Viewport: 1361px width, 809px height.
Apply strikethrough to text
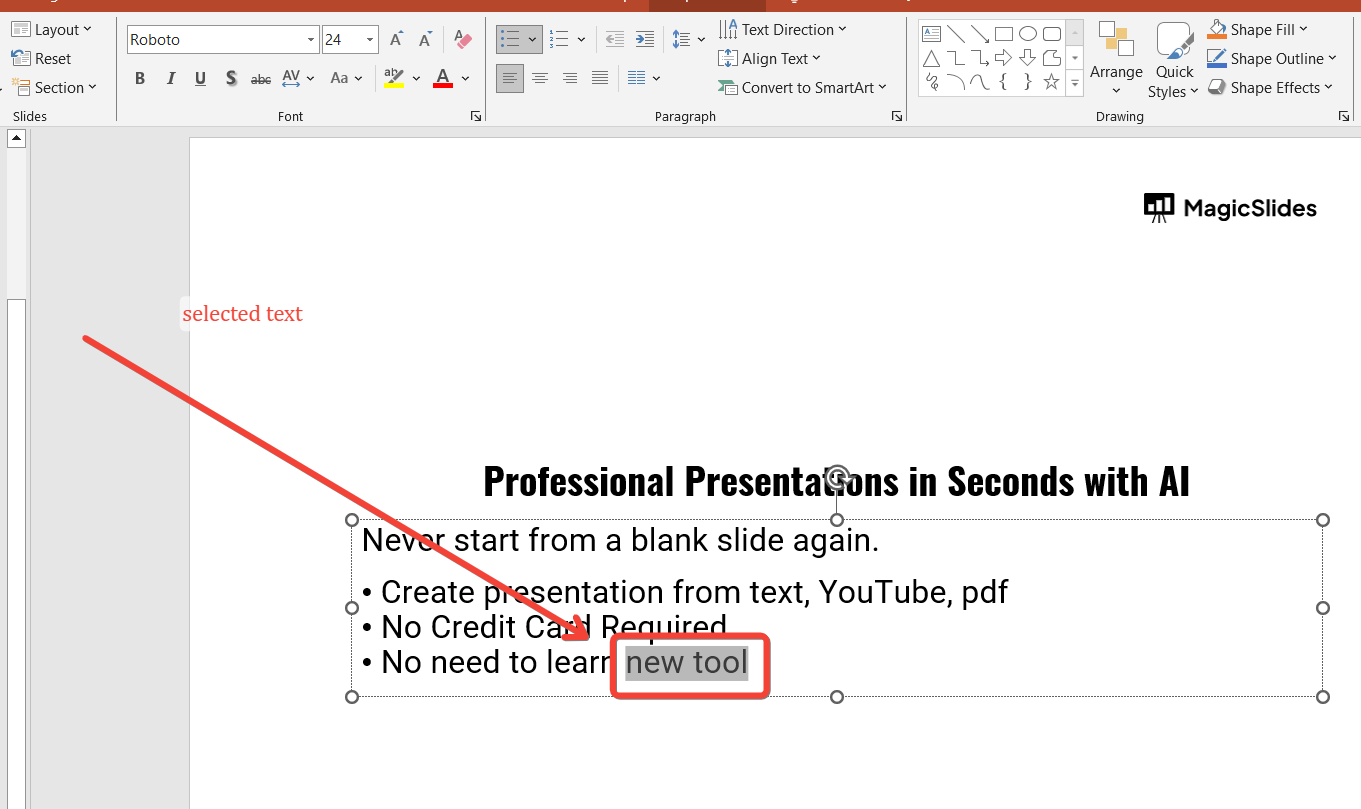(x=261, y=78)
